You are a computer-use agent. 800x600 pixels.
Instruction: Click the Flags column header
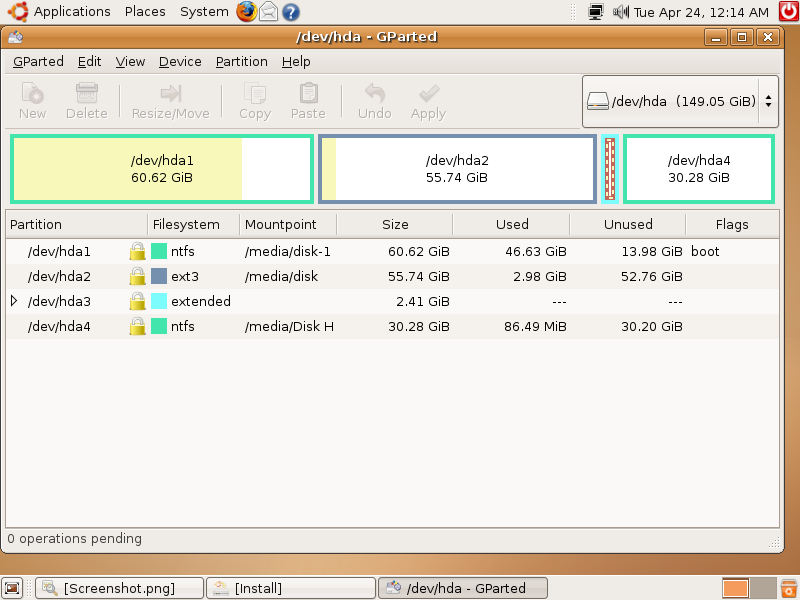[732, 224]
